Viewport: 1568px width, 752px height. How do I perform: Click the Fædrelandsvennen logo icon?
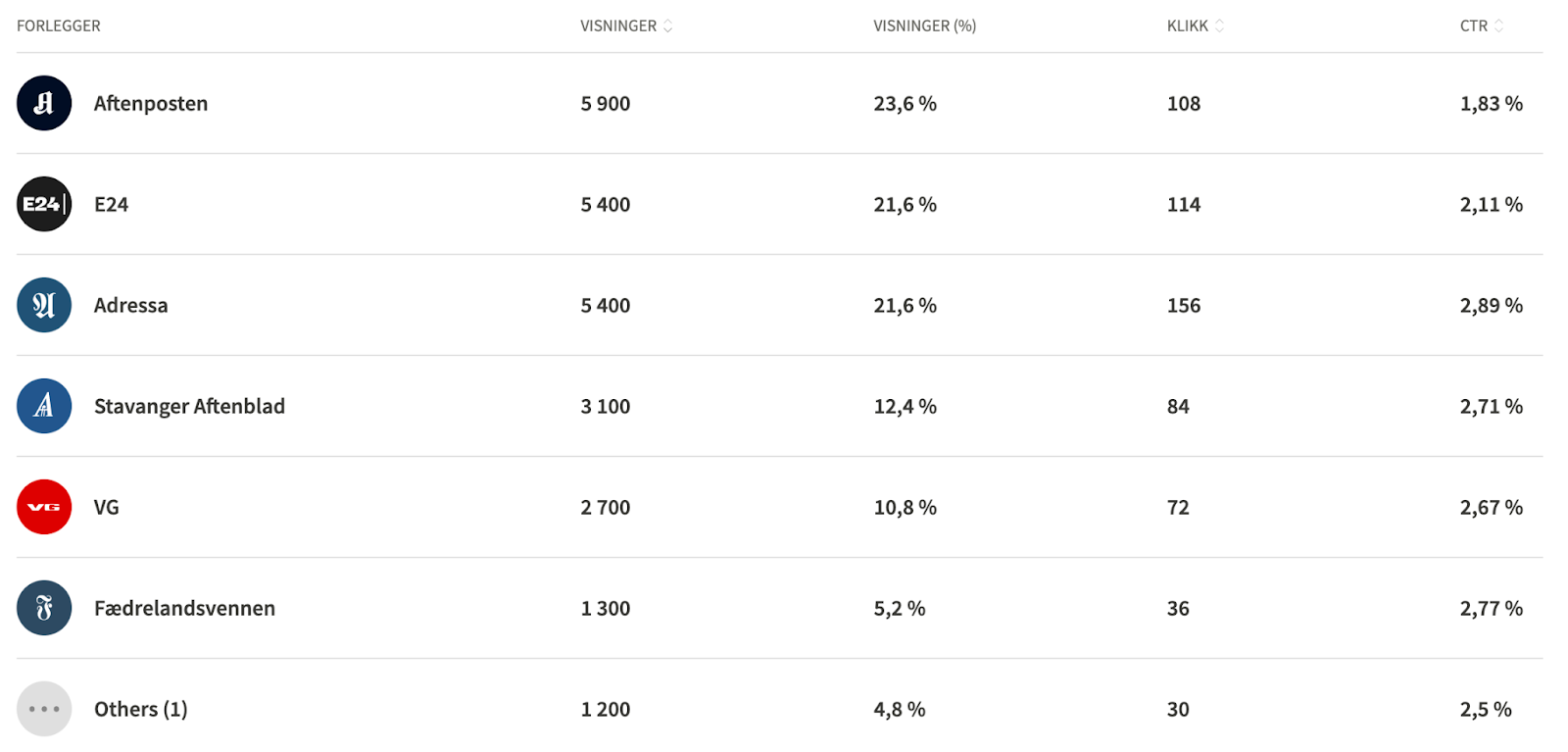pos(44,608)
